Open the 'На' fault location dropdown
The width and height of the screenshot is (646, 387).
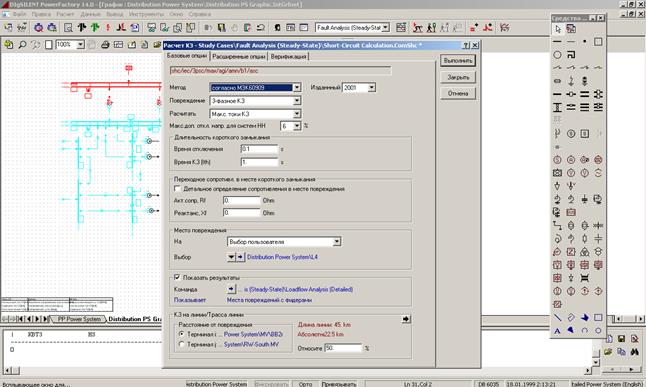click(x=337, y=242)
